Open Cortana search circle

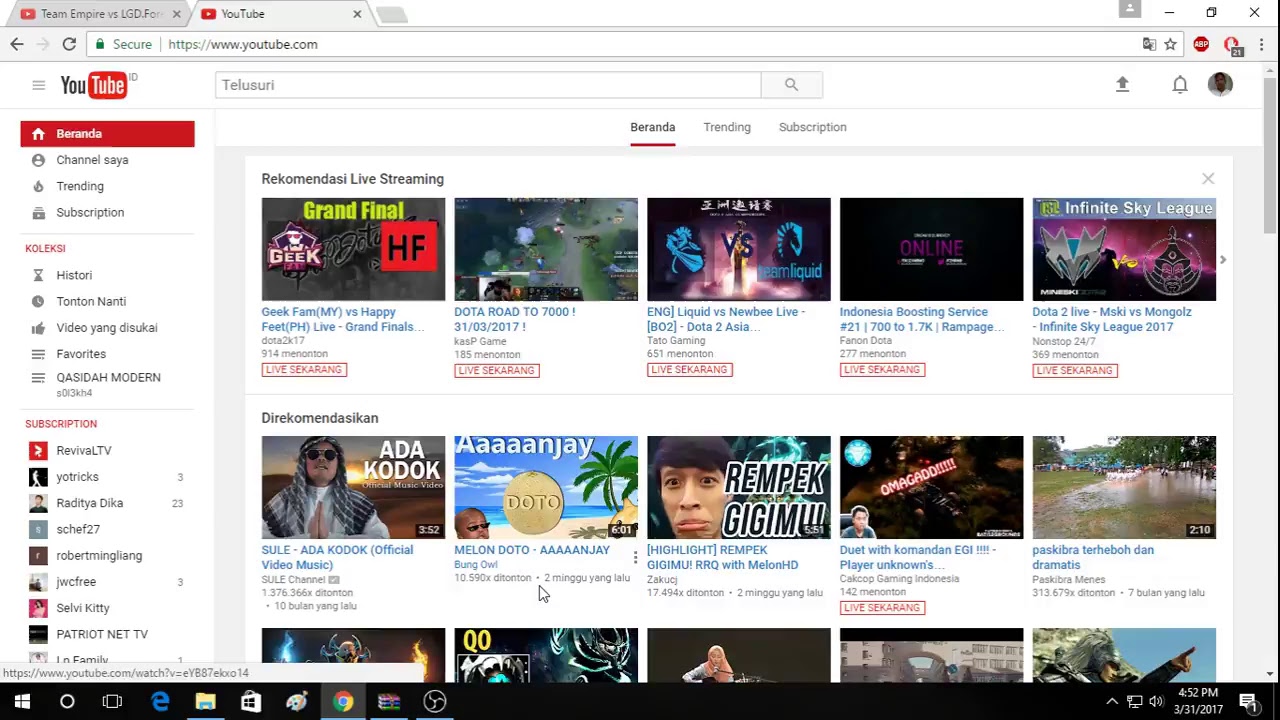(x=67, y=702)
